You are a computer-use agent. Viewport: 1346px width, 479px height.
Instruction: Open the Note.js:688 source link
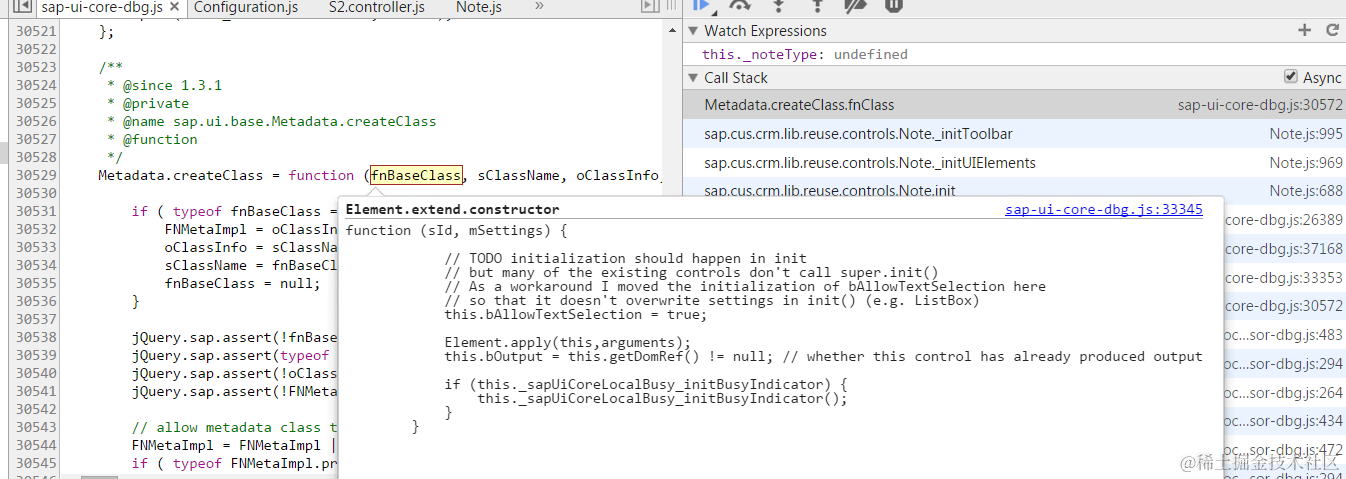click(x=1306, y=191)
